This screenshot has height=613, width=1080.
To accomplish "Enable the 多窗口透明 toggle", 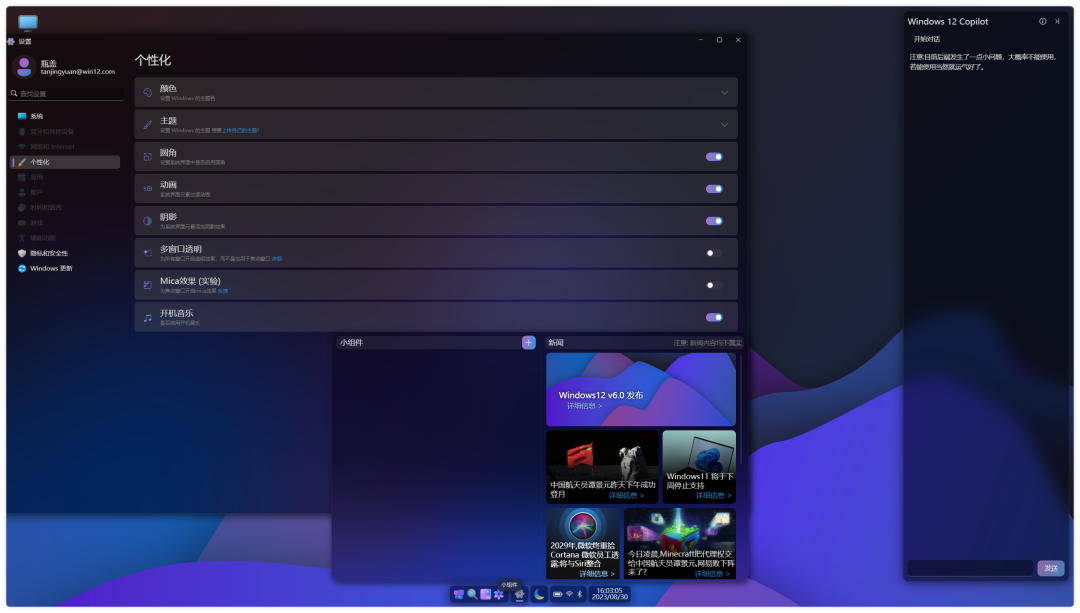I will point(714,253).
